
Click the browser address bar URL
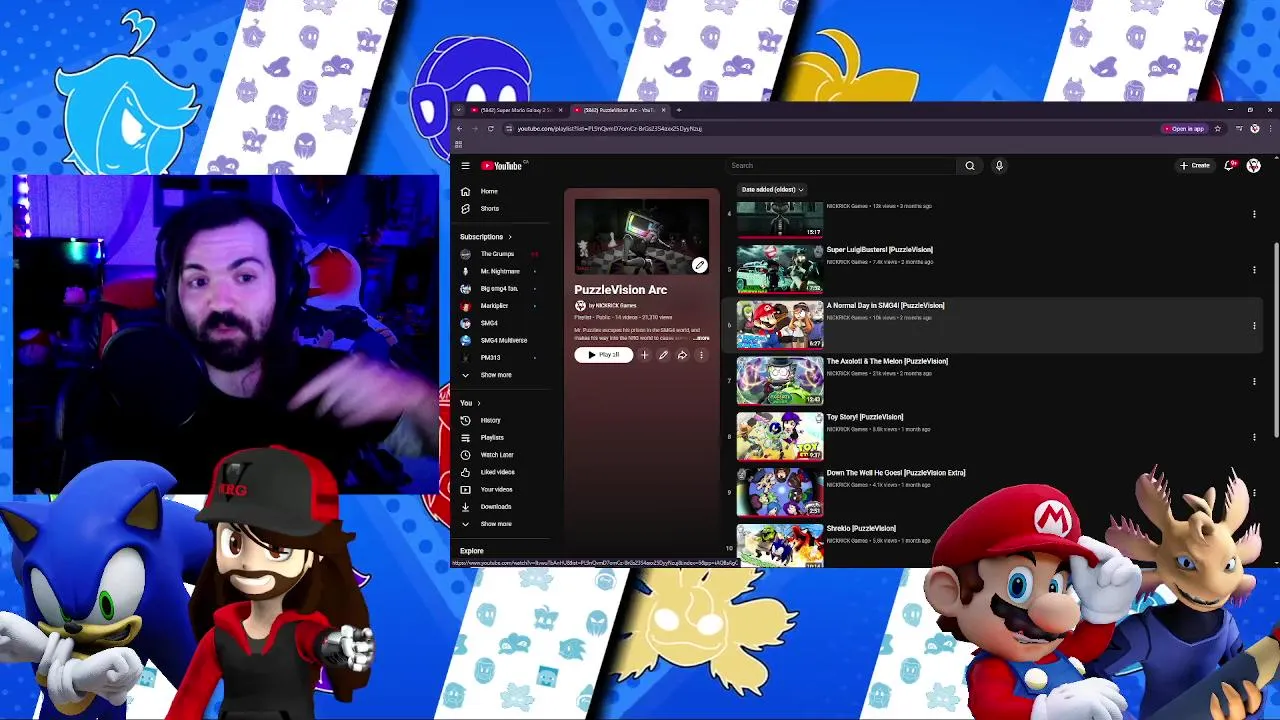(609, 129)
